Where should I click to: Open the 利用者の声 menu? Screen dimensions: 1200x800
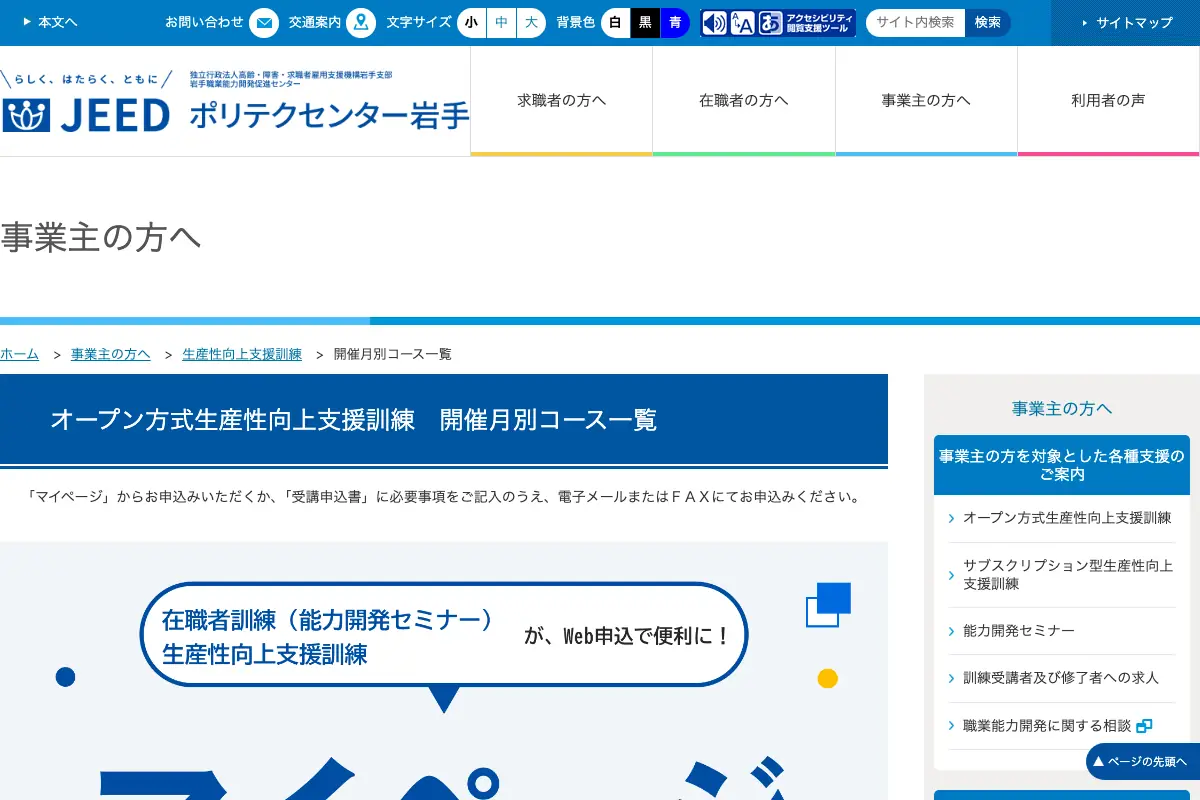tap(1108, 101)
